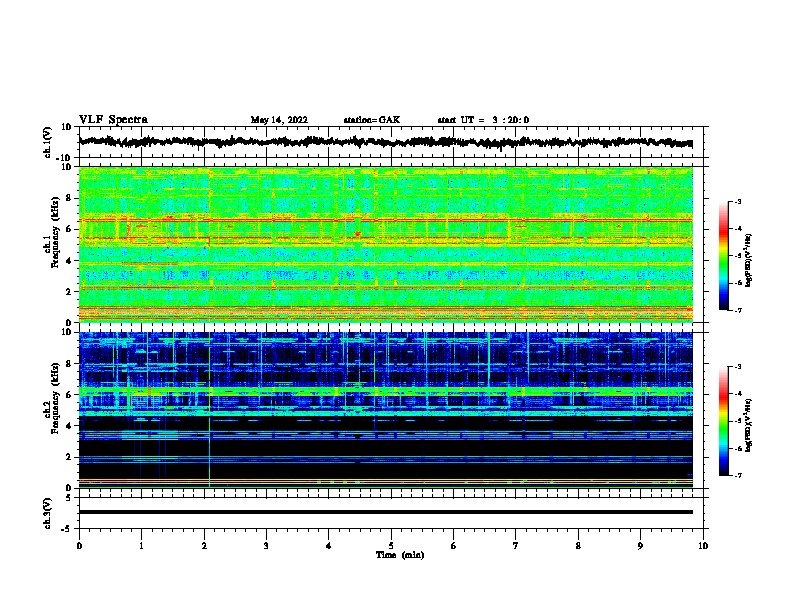Select the date text "May 14, 2022"
The height and width of the screenshot is (612, 792).
pos(279,120)
